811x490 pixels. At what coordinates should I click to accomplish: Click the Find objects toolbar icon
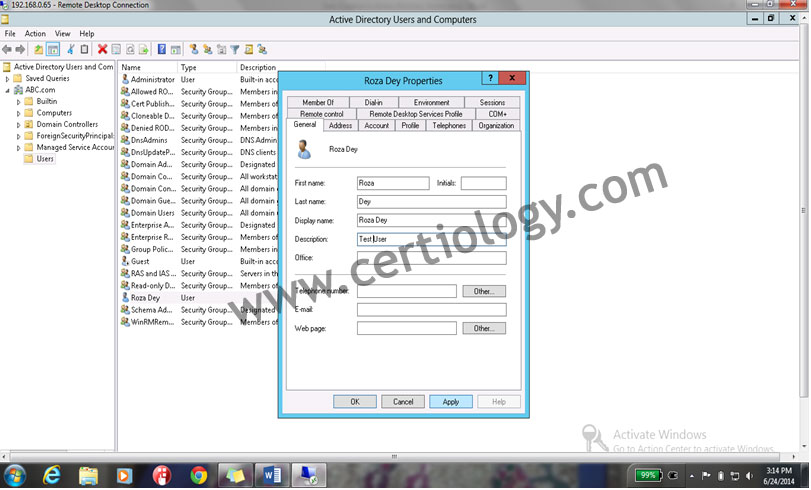point(249,50)
